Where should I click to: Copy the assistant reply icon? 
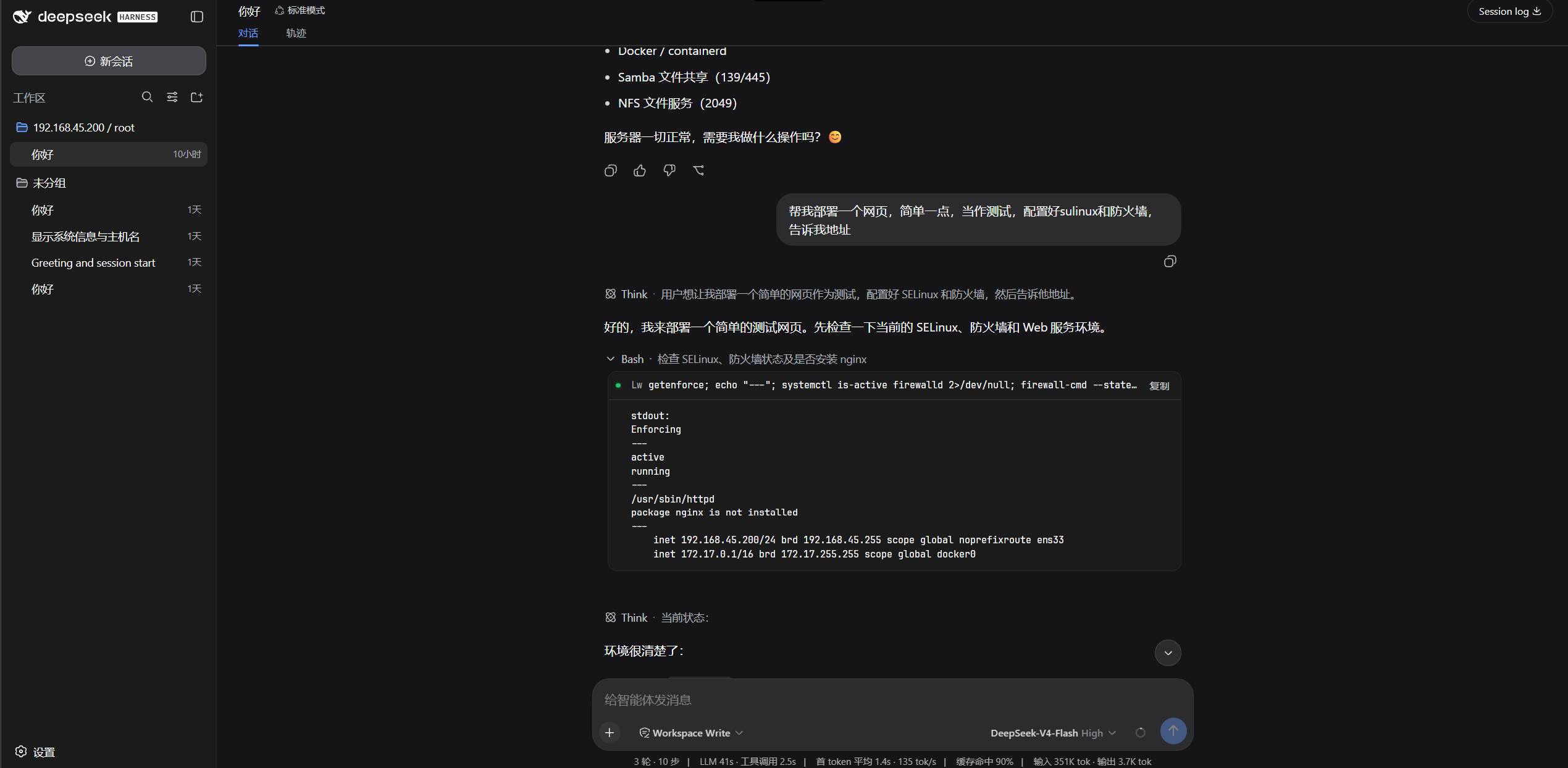click(x=610, y=170)
